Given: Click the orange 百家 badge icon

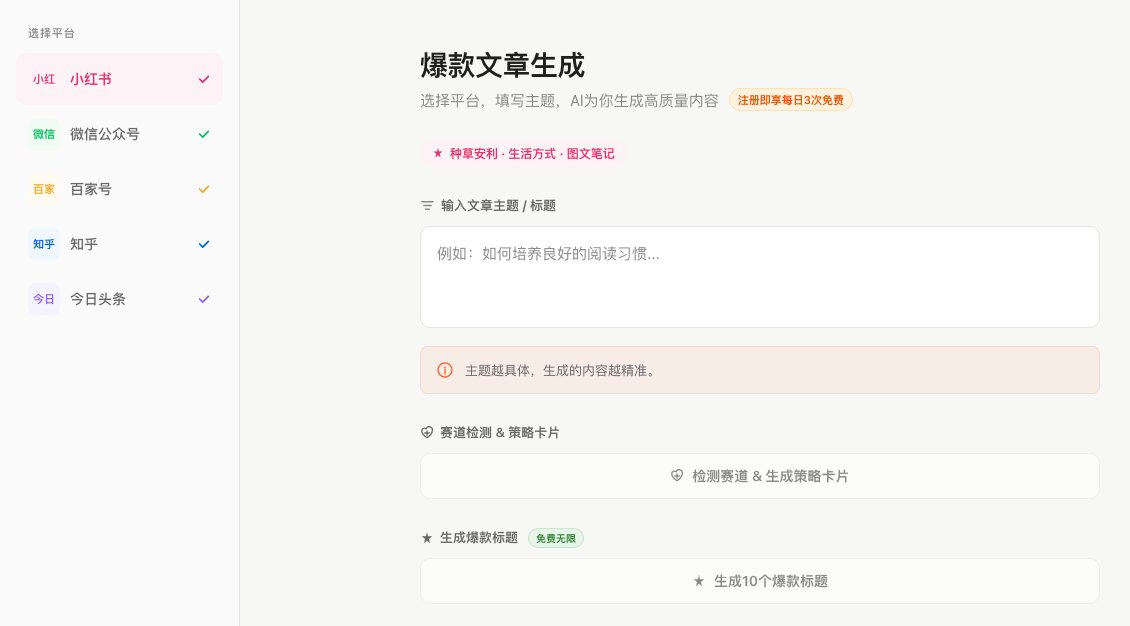Looking at the screenshot, I should [x=44, y=189].
